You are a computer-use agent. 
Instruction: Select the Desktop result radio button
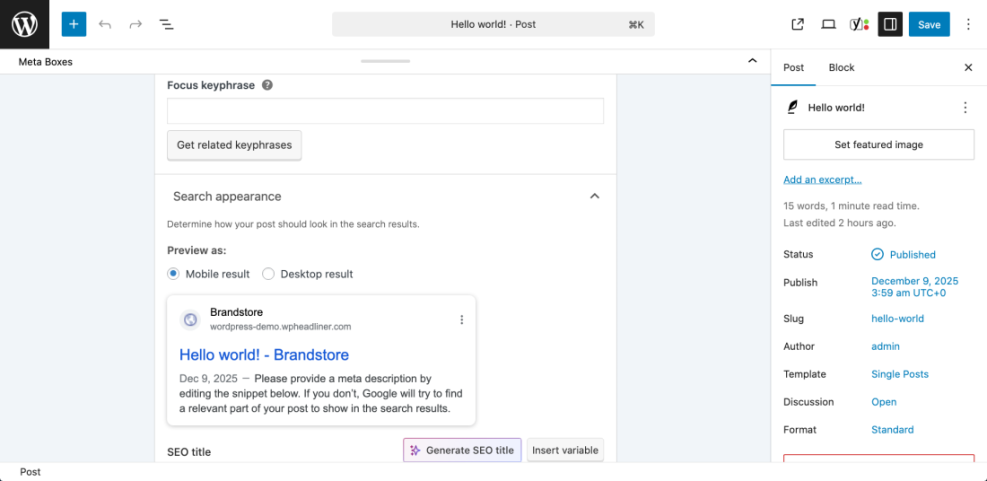coord(268,274)
